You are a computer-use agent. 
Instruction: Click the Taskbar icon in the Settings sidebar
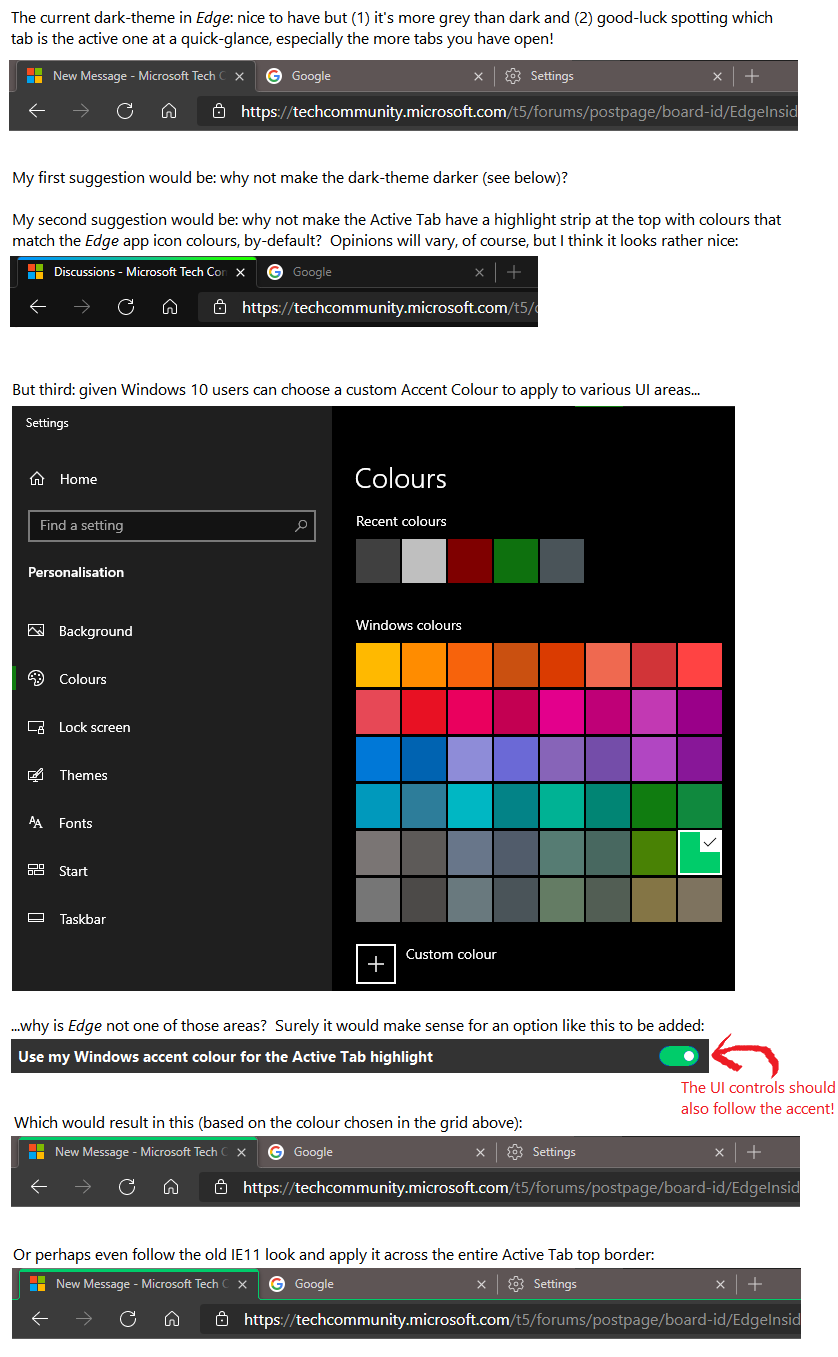38,919
